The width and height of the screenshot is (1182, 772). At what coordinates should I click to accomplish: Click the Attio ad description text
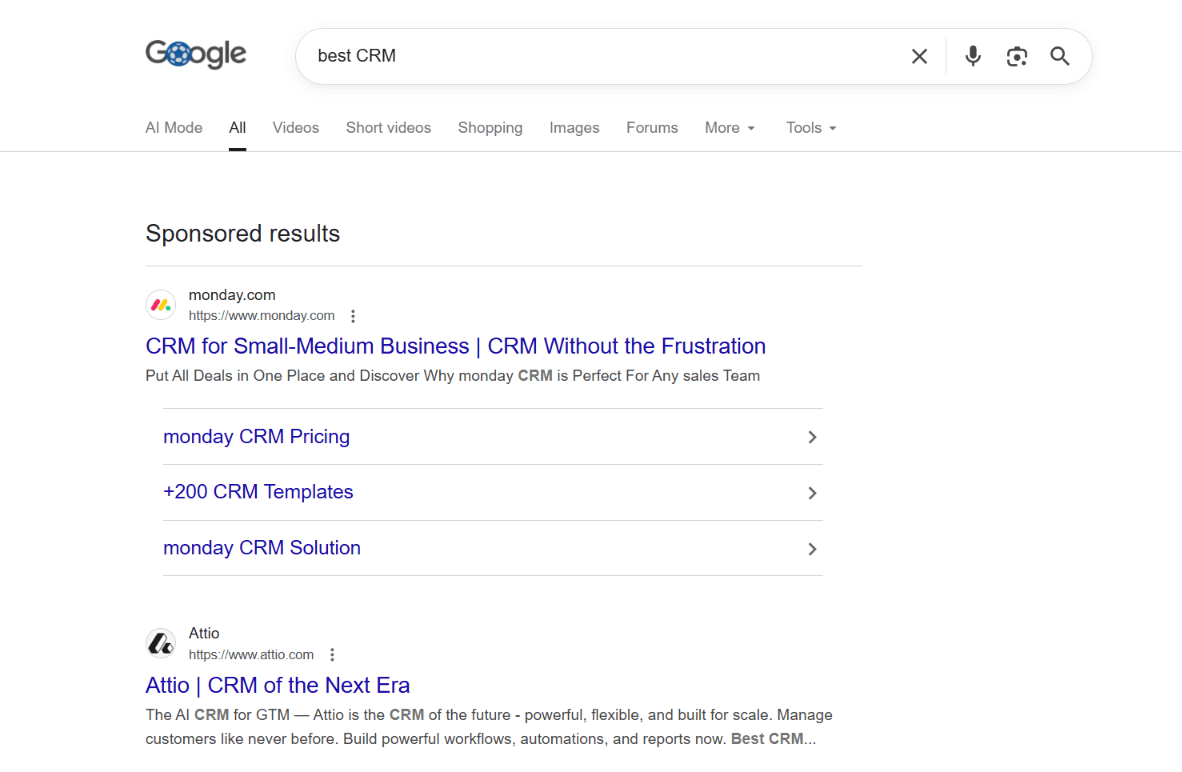(489, 727)
